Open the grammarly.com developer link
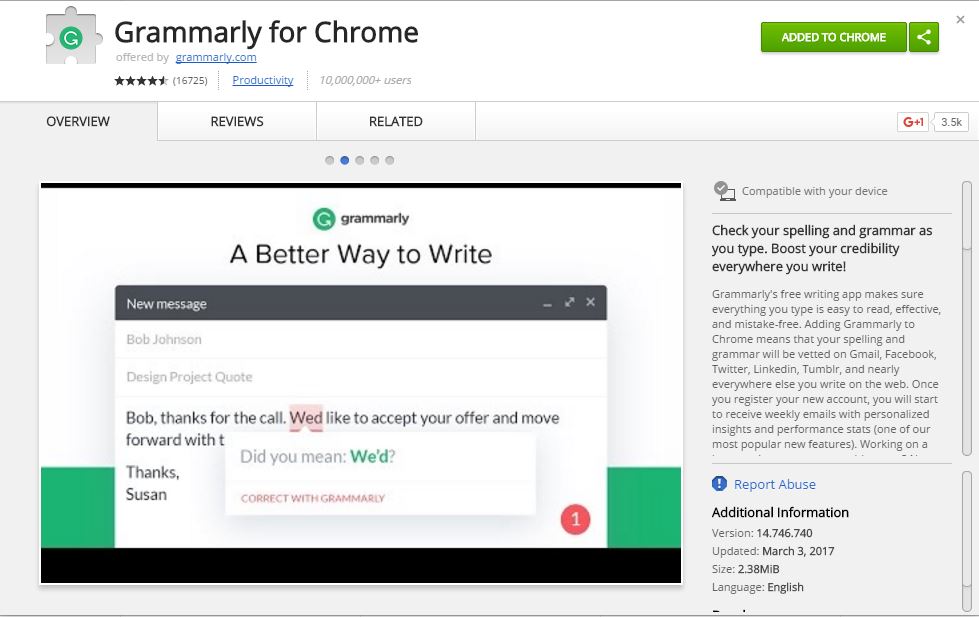979x617 pixels. pyautogui.click(x=216, y=57)
